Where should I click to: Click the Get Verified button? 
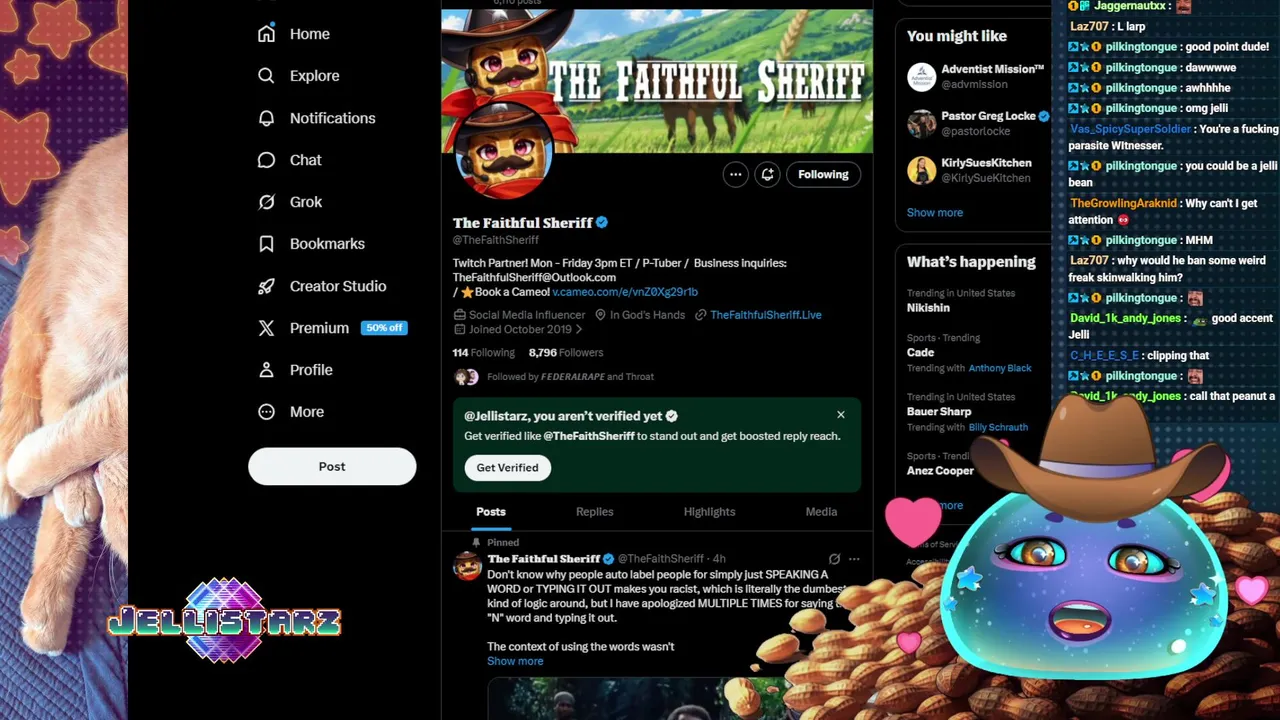point(507,467)
